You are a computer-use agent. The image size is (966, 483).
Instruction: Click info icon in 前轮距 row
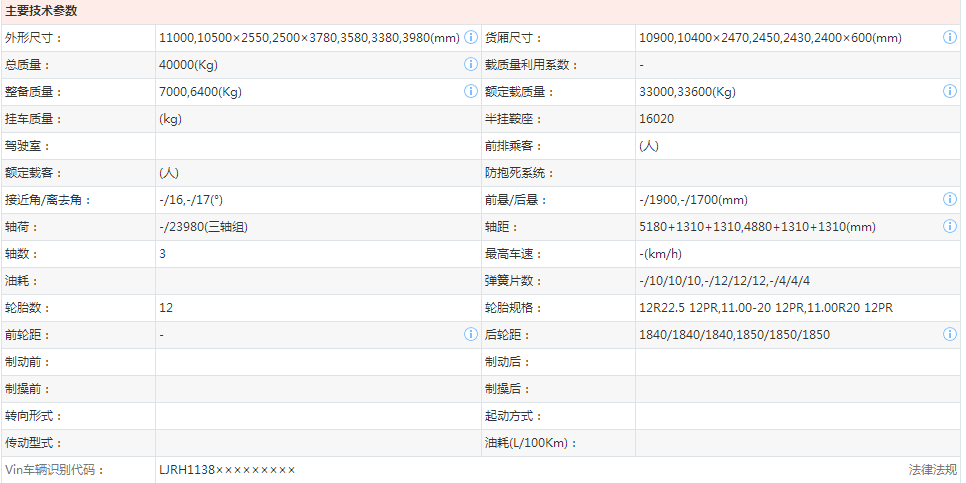471,335
